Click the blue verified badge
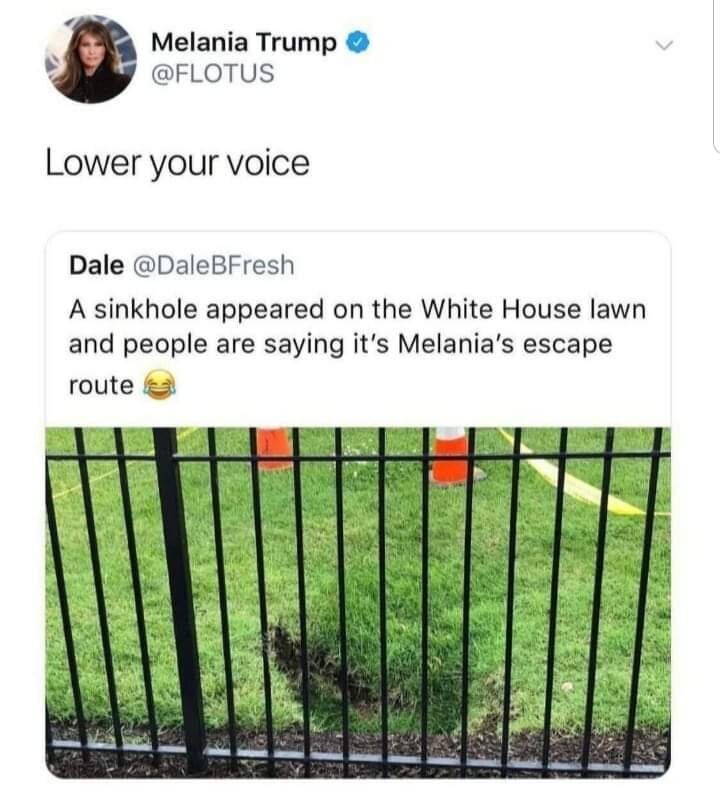 (357, 43)
